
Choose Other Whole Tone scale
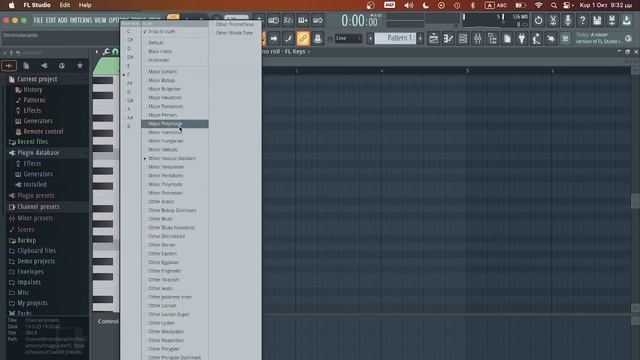pyautogui.click(x=235, y=33)
